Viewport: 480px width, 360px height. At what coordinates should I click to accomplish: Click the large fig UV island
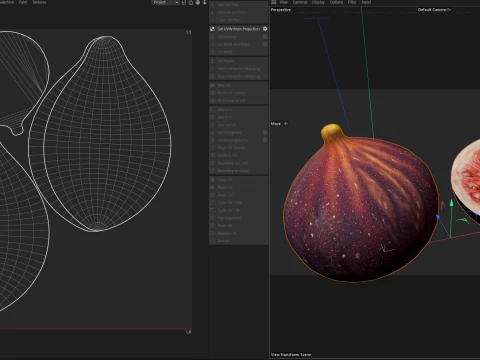(x=100, y=133)
